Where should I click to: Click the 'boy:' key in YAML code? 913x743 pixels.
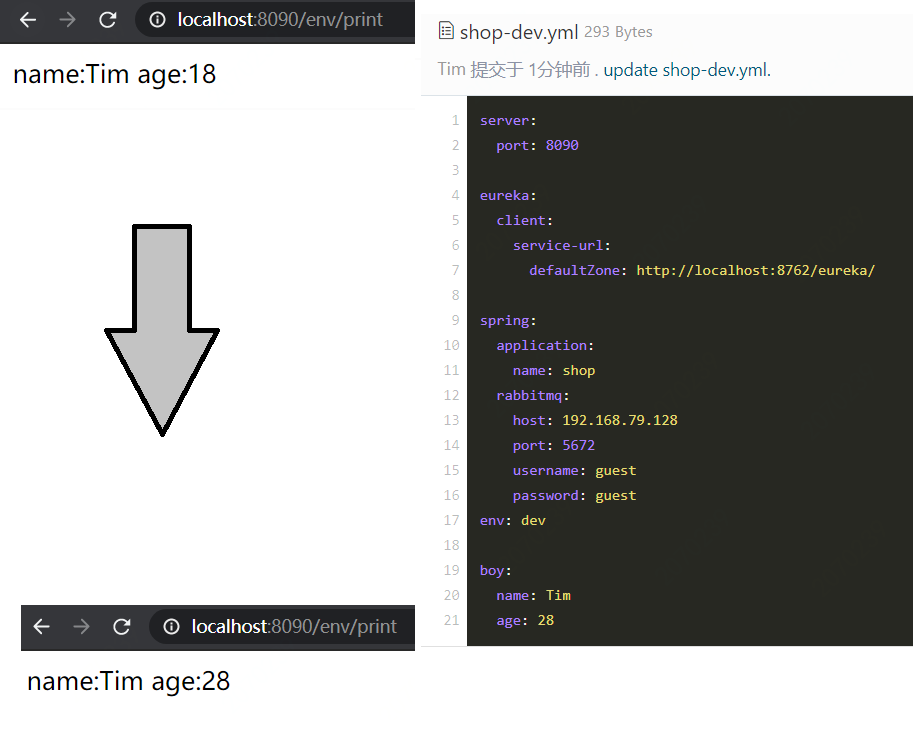point(495,570)
